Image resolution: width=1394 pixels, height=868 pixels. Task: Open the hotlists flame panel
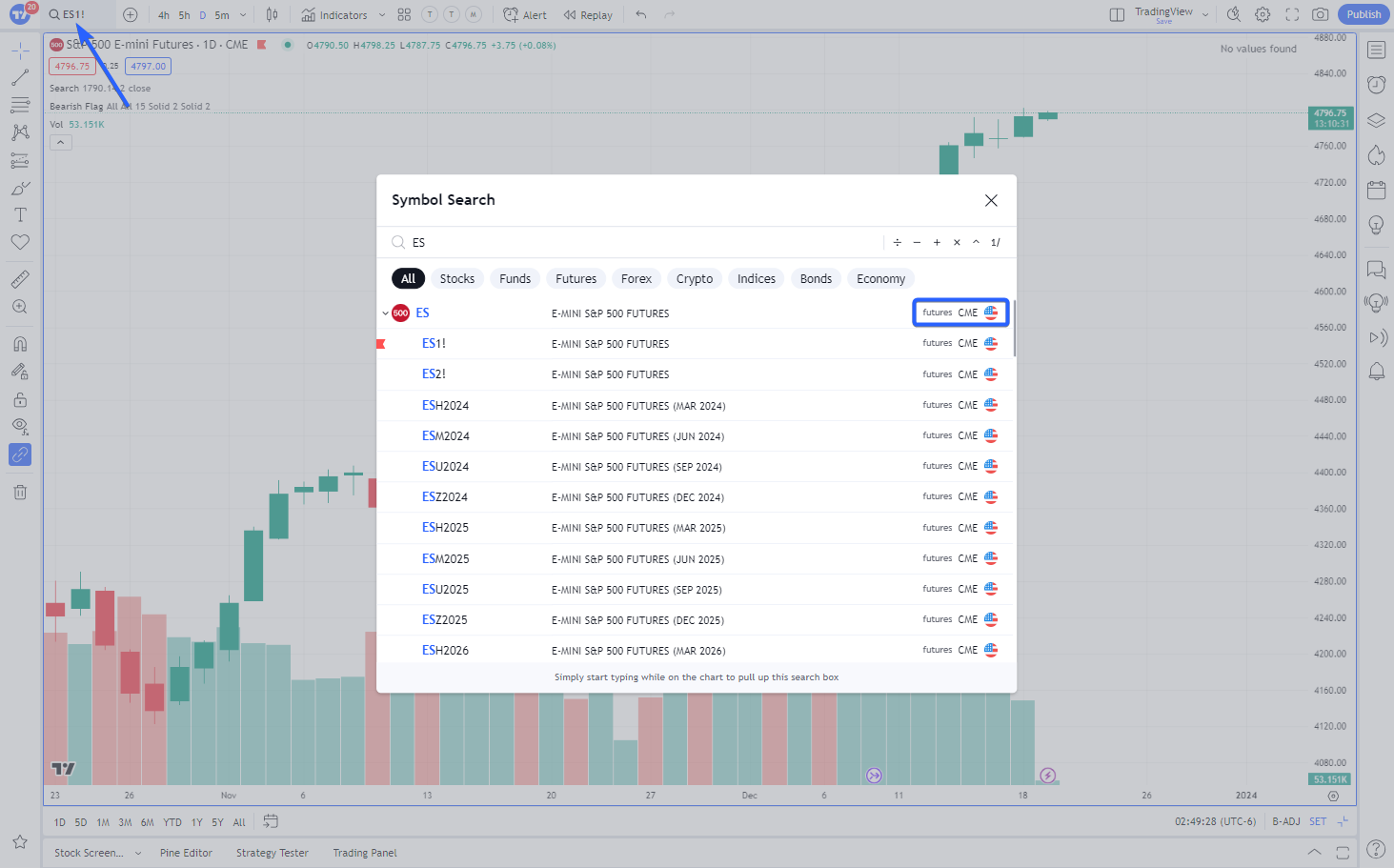coord(1376,155)
